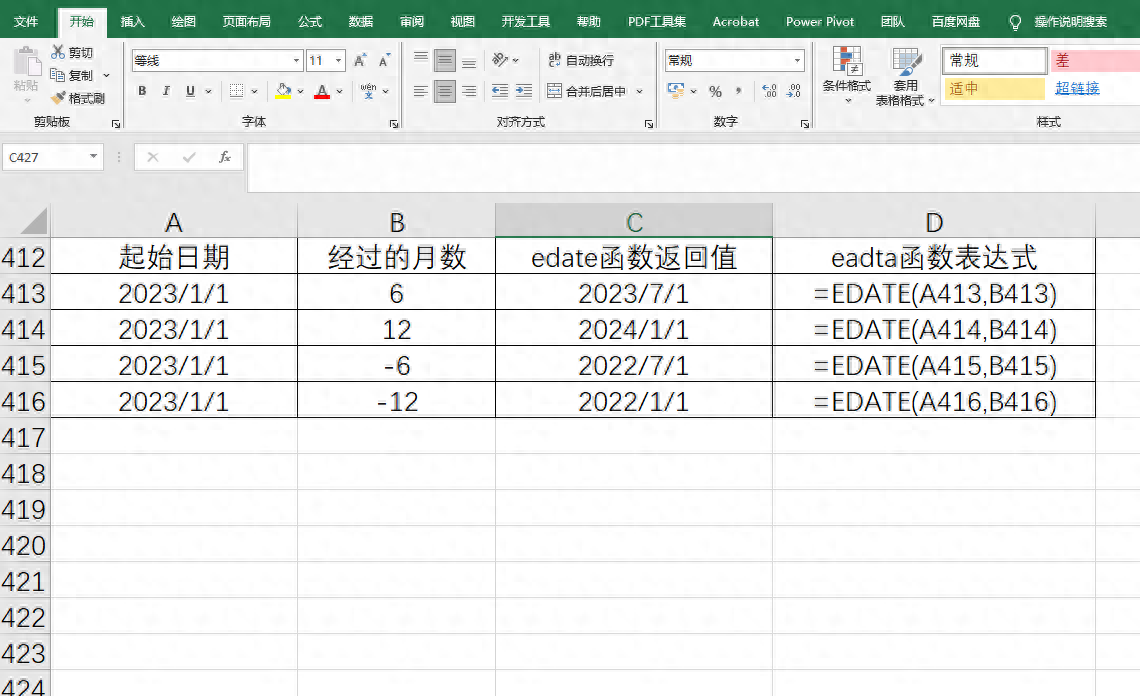The width and height of the screenshot is (1140, 696).
Task: Select the Format Painter brush
Action: (x=58, y=97)
